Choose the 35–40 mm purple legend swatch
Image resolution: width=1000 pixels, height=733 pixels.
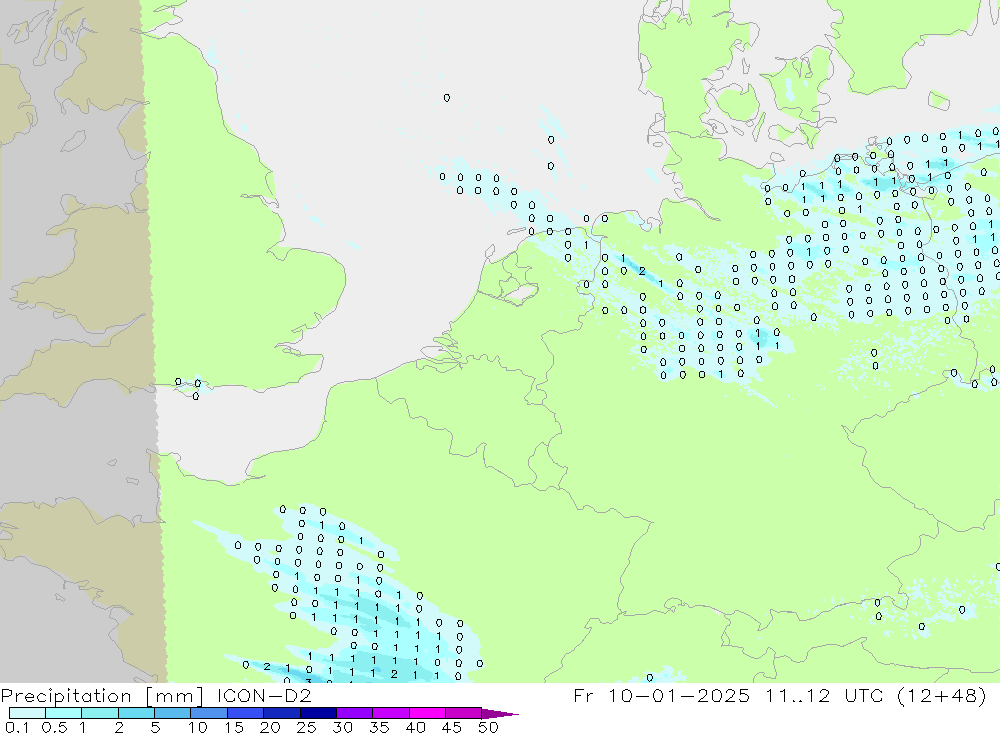pos(390,713)
